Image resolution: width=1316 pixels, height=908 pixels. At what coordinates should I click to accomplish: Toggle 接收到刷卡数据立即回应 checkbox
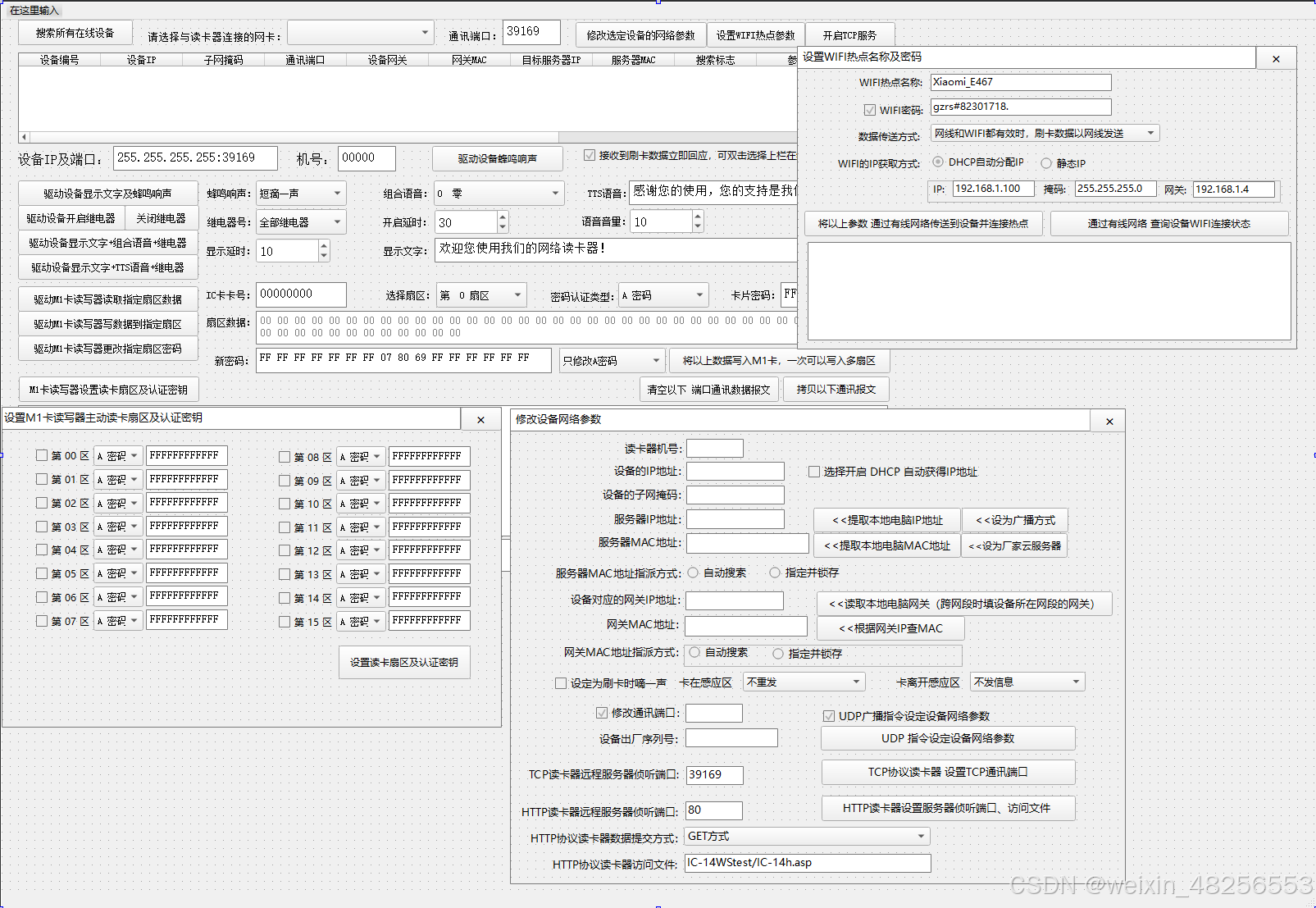pyautogui.click(x=589, y=155)
